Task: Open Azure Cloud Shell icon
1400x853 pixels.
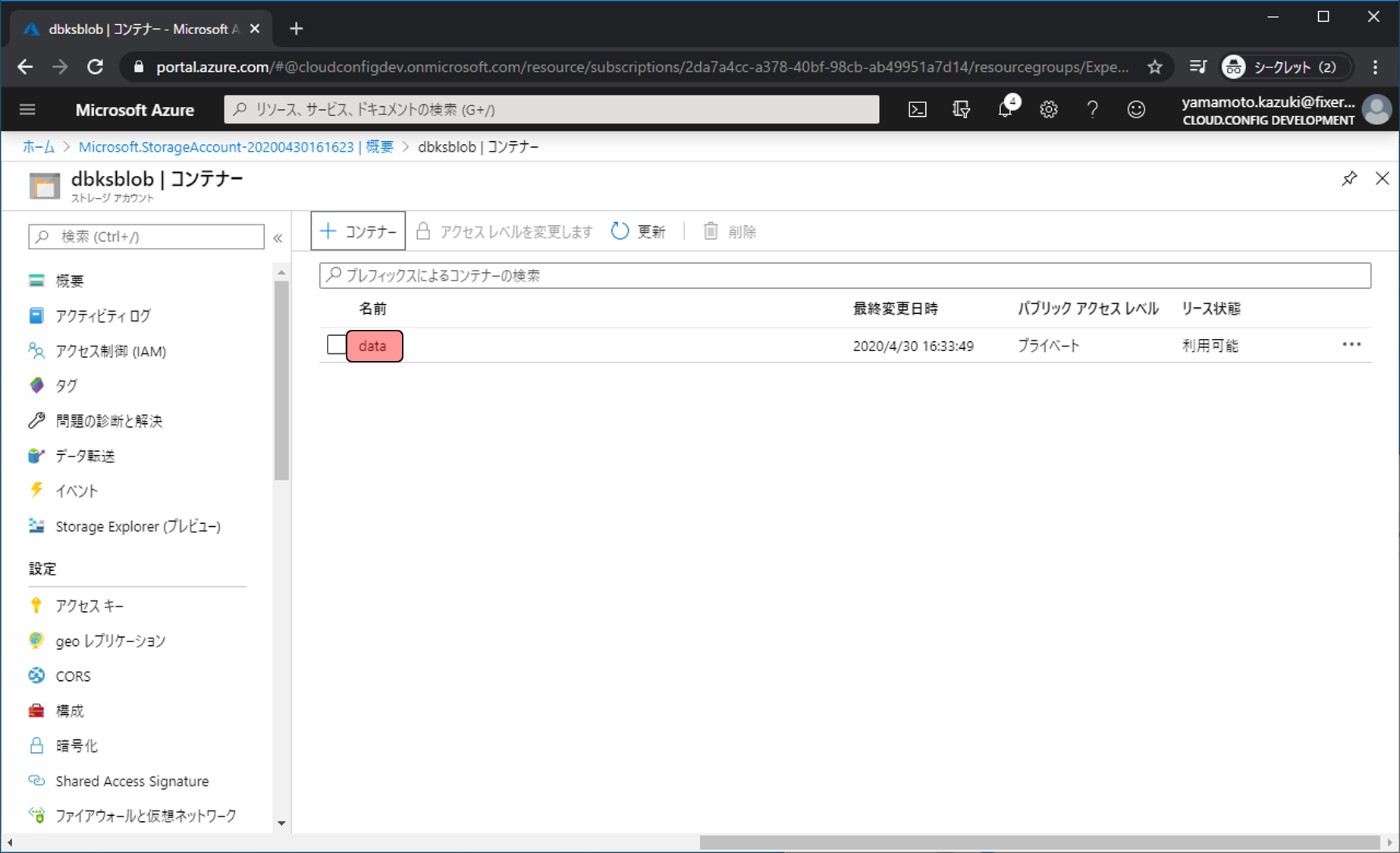Action: [x=917, y=110]
